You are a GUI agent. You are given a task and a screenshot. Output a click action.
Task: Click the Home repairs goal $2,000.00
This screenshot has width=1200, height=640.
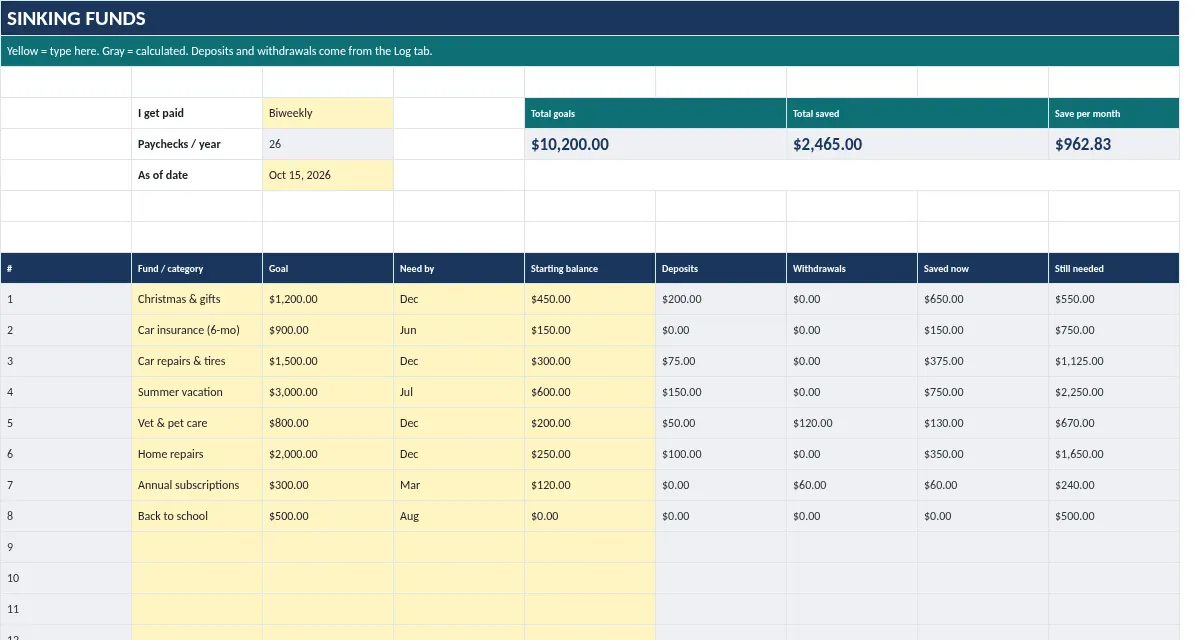click(x=328, y=454)
